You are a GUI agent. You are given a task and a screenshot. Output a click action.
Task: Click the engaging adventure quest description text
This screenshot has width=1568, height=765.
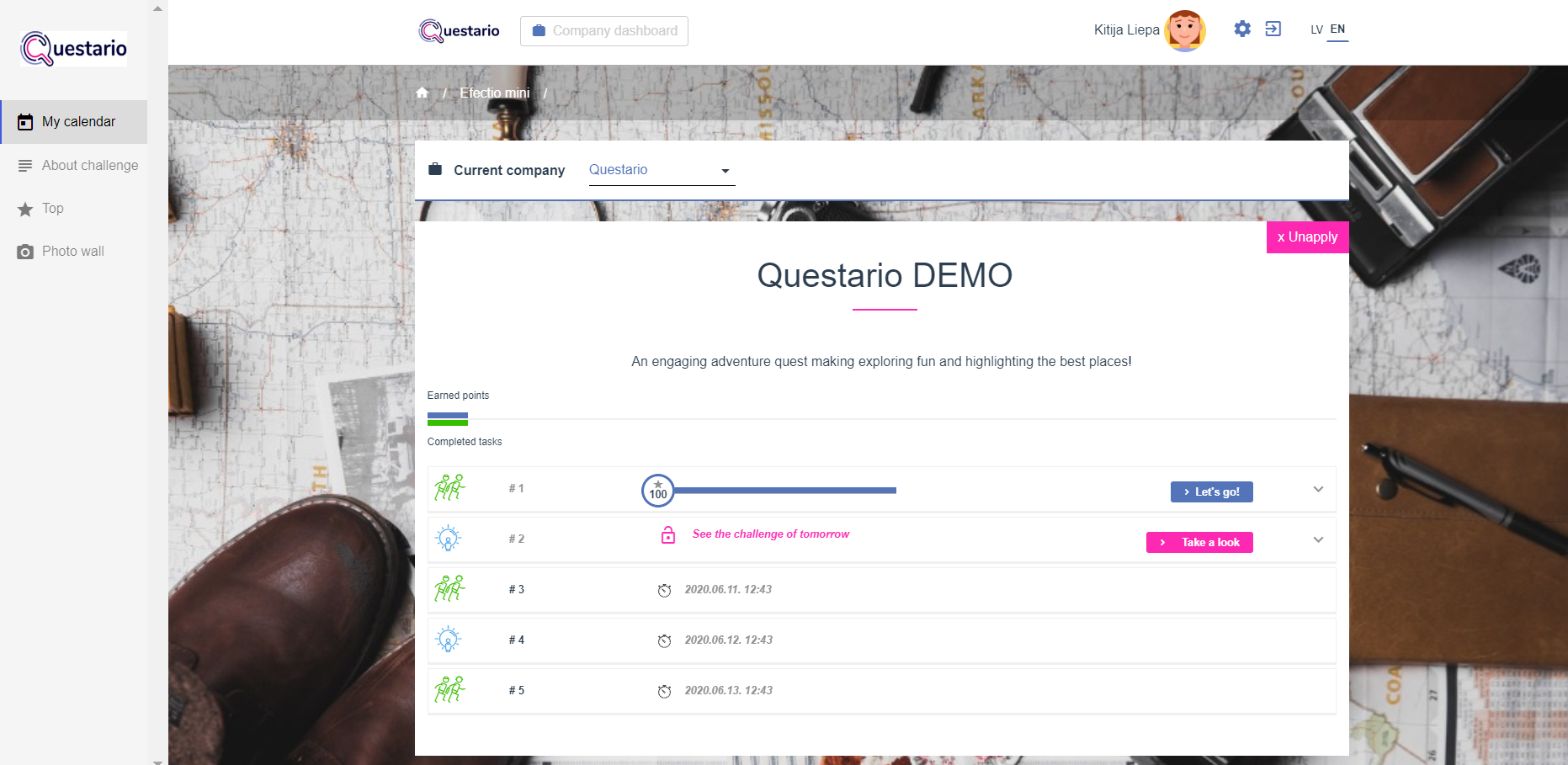(881, 362)
